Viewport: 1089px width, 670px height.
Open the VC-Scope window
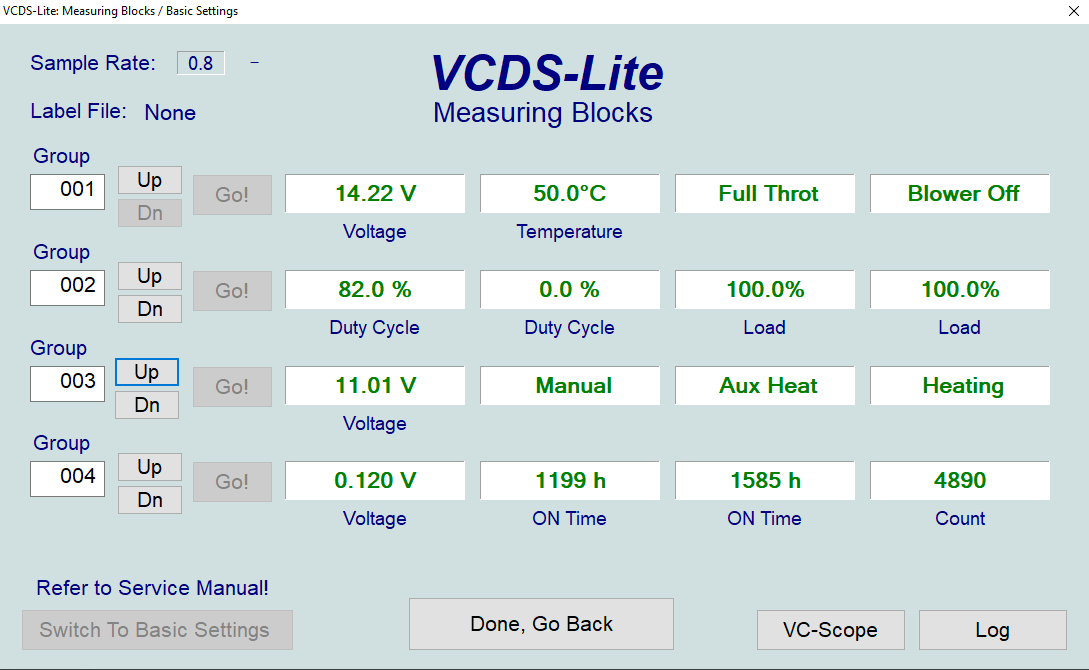(x=830, y=630)
